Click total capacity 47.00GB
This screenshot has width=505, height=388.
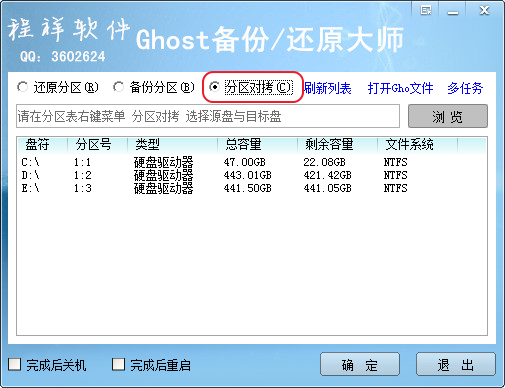[245, 162]
